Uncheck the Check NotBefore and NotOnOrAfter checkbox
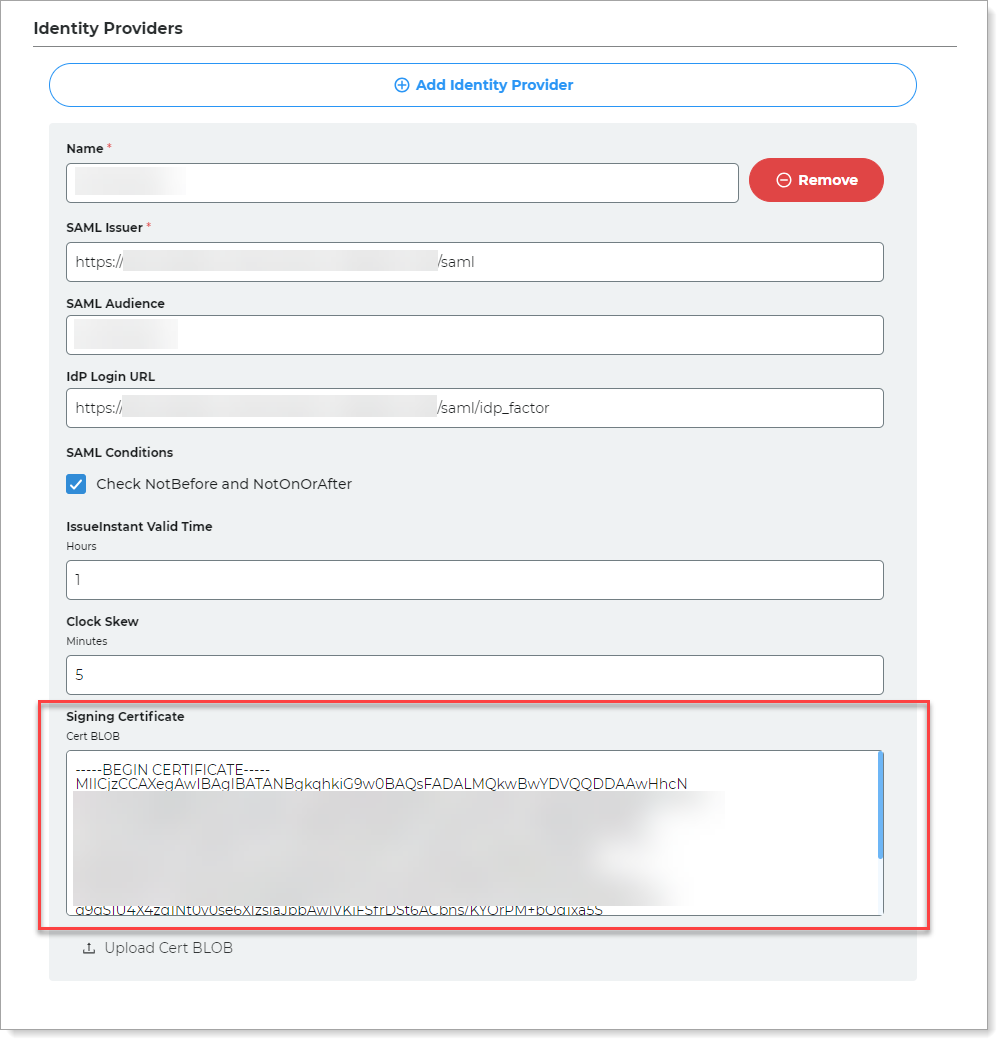Viewport: 1003px width, 1045px height. (76, 484)
